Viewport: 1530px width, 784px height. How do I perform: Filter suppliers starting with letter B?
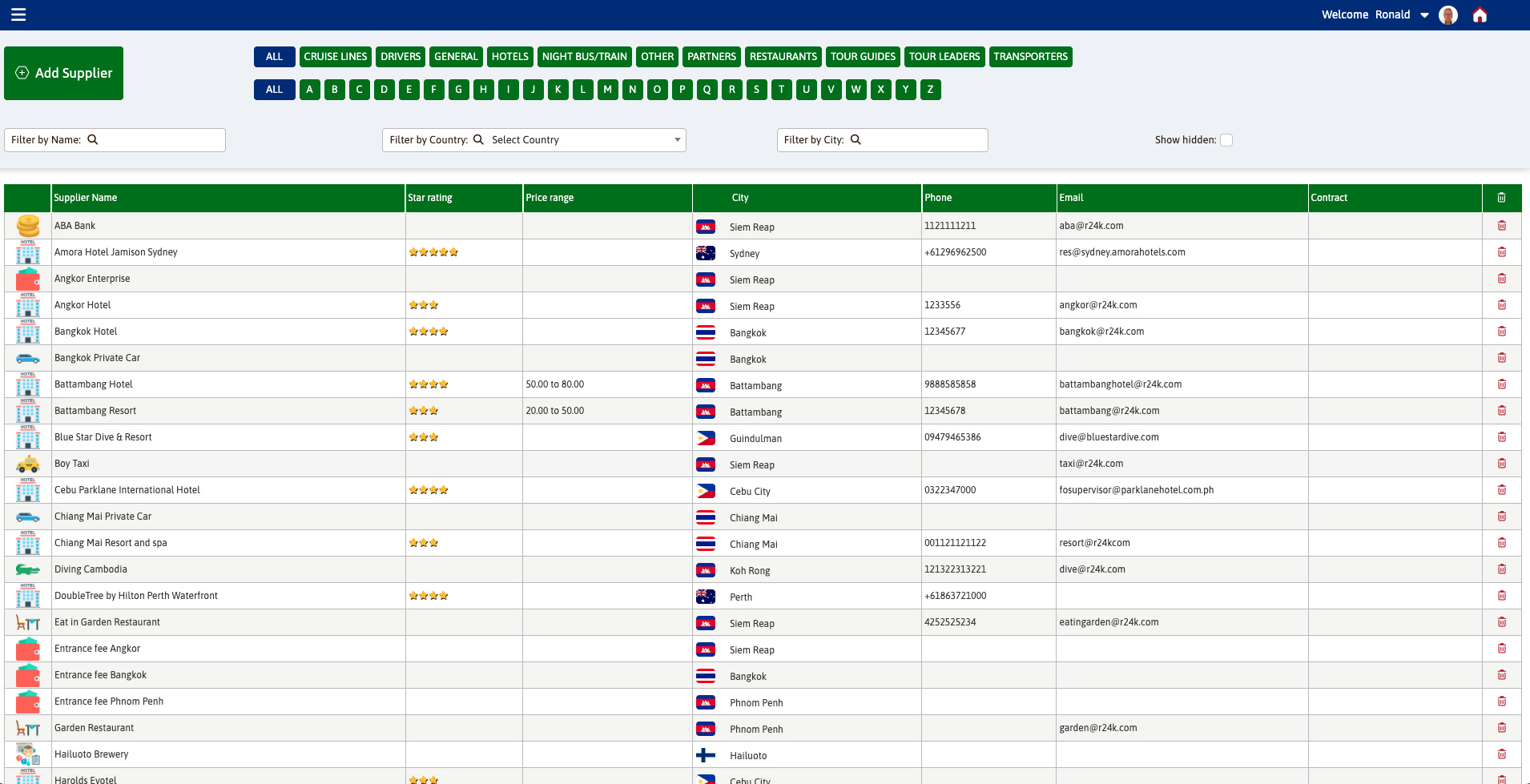334,90
